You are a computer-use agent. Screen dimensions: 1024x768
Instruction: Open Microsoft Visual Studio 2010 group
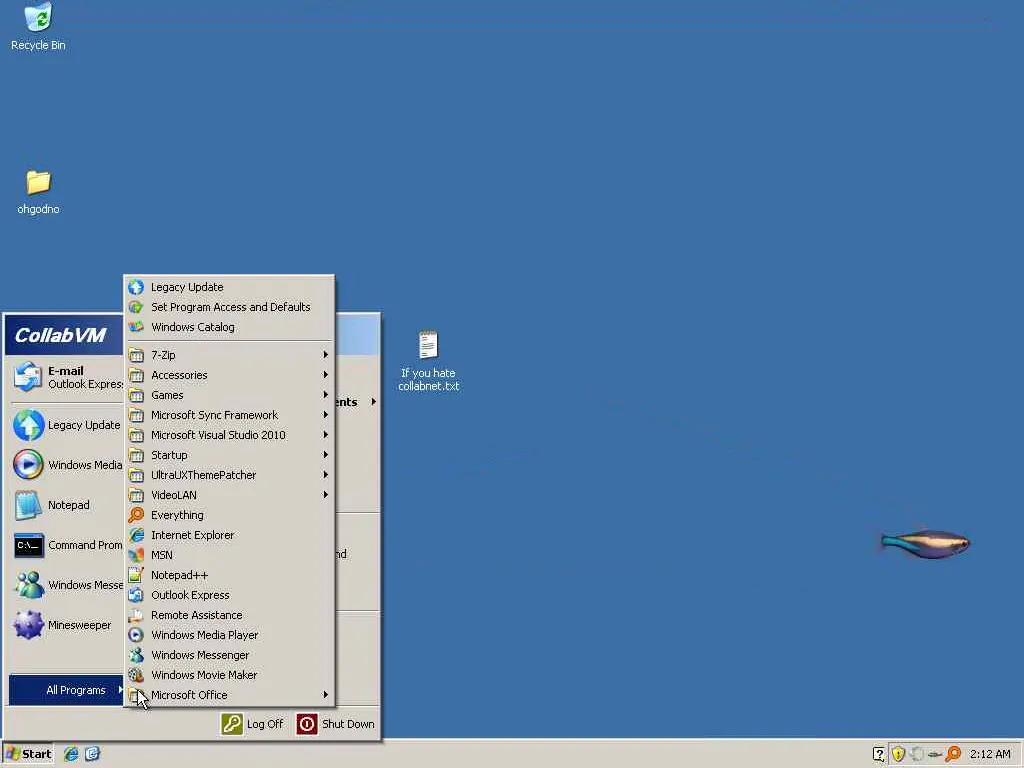click(x=229, y=435)
